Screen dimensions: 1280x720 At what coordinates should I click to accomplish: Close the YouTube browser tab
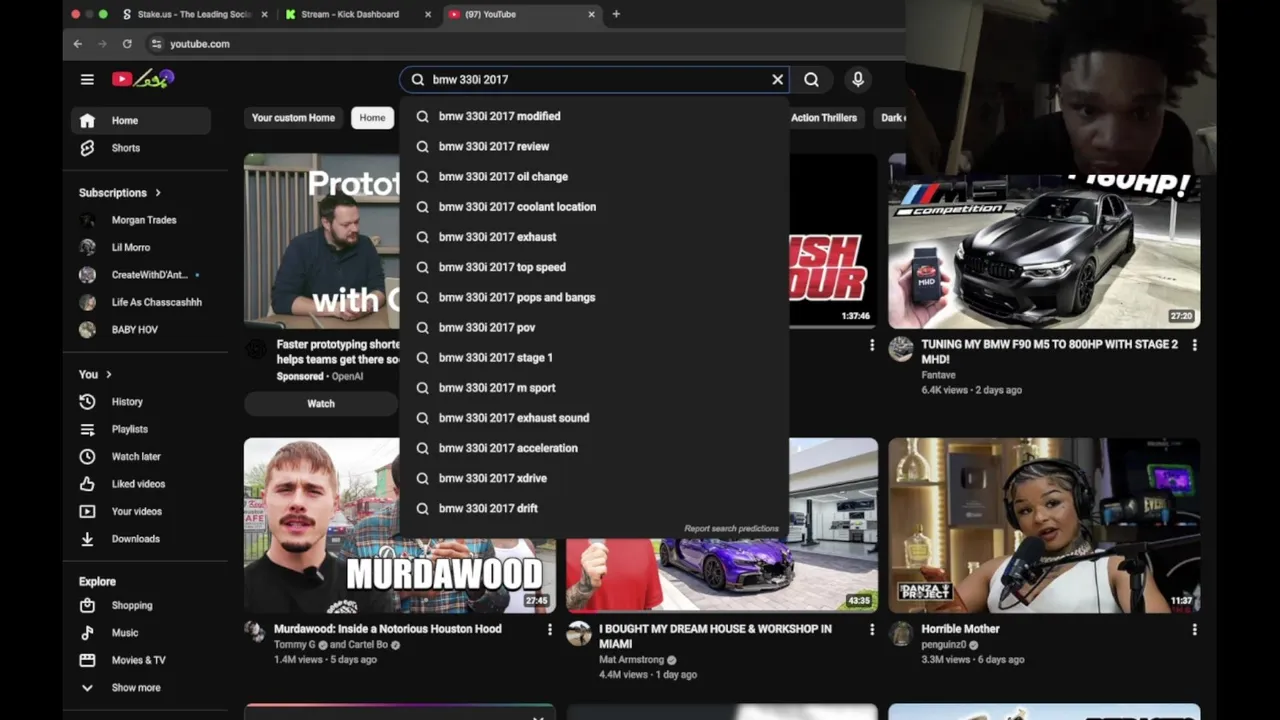[x=591, y=14]
